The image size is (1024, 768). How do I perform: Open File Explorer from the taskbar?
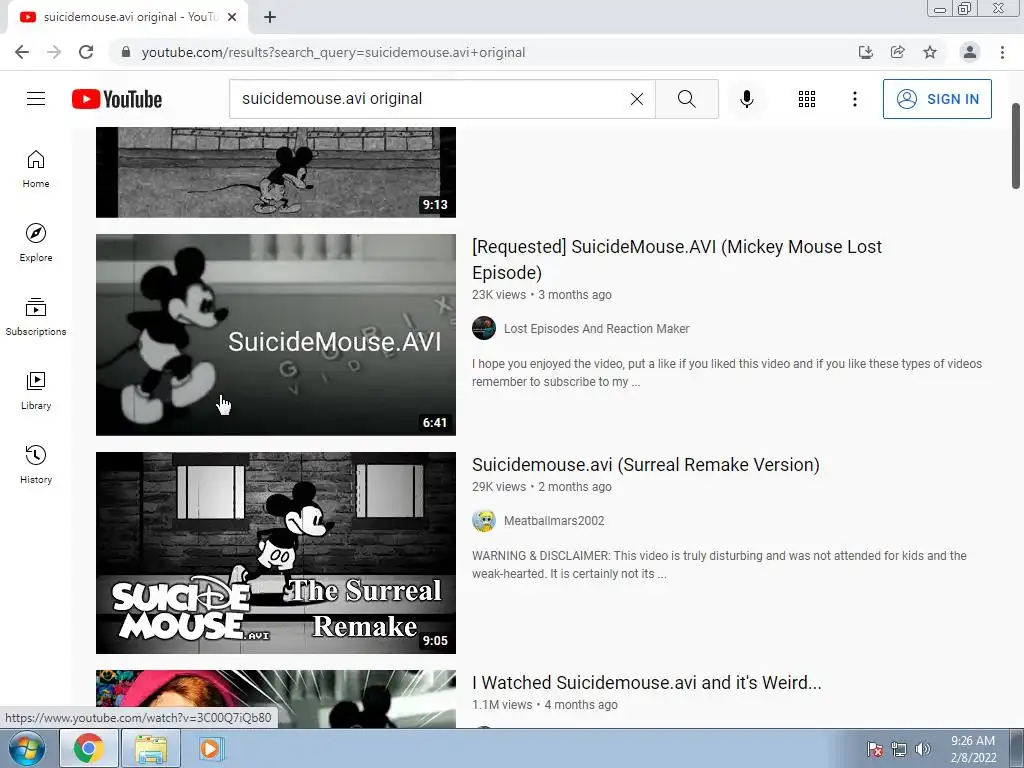tap(151, 748)
